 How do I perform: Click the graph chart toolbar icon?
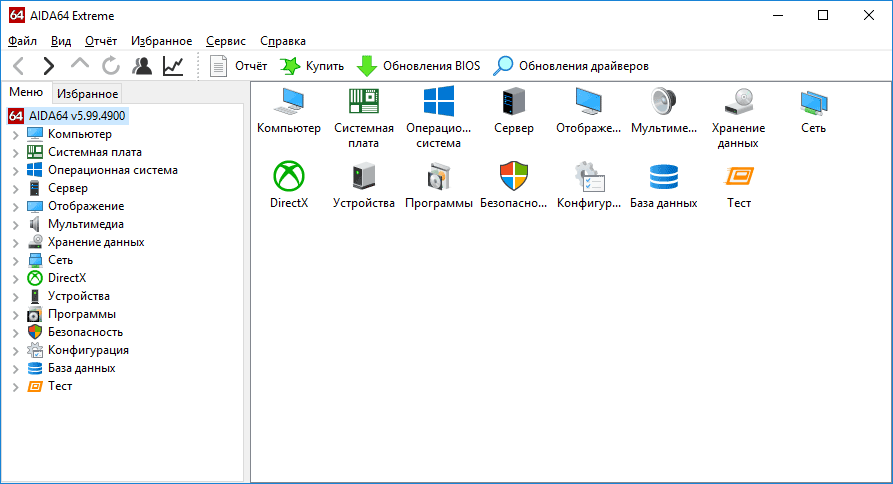pos(173,66)
